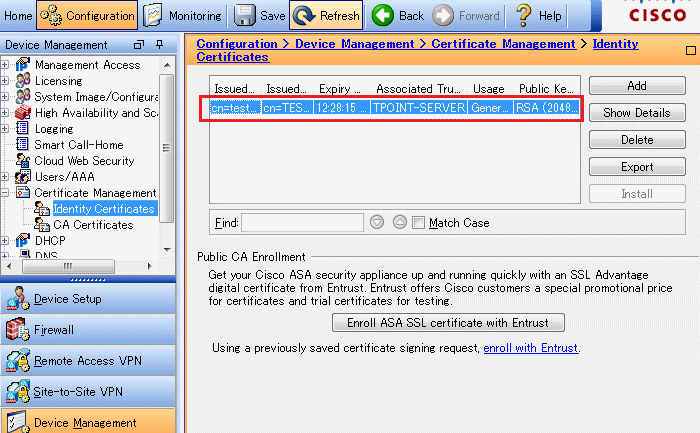Screen dimensions: 700x433
Task: Select TPOINT-SERVER certificate row cell
Action: point(419,108)
